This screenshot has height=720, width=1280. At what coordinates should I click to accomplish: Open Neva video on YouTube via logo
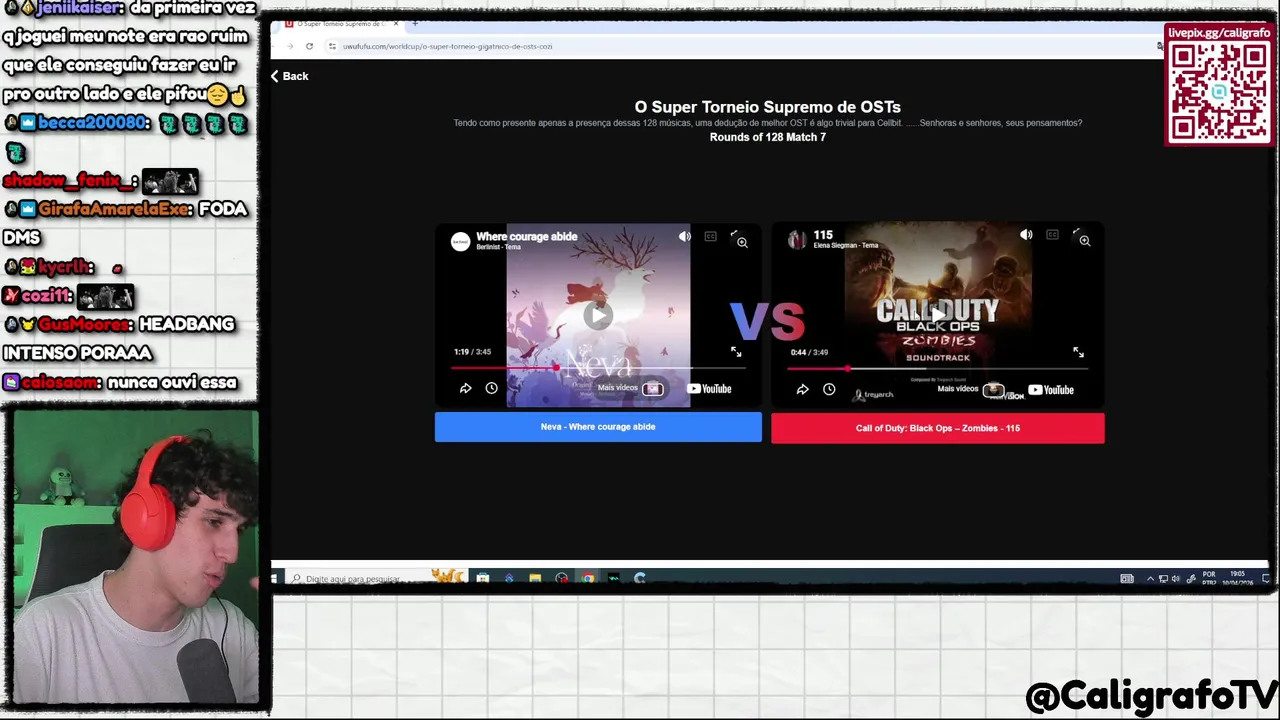coord(709,389)
